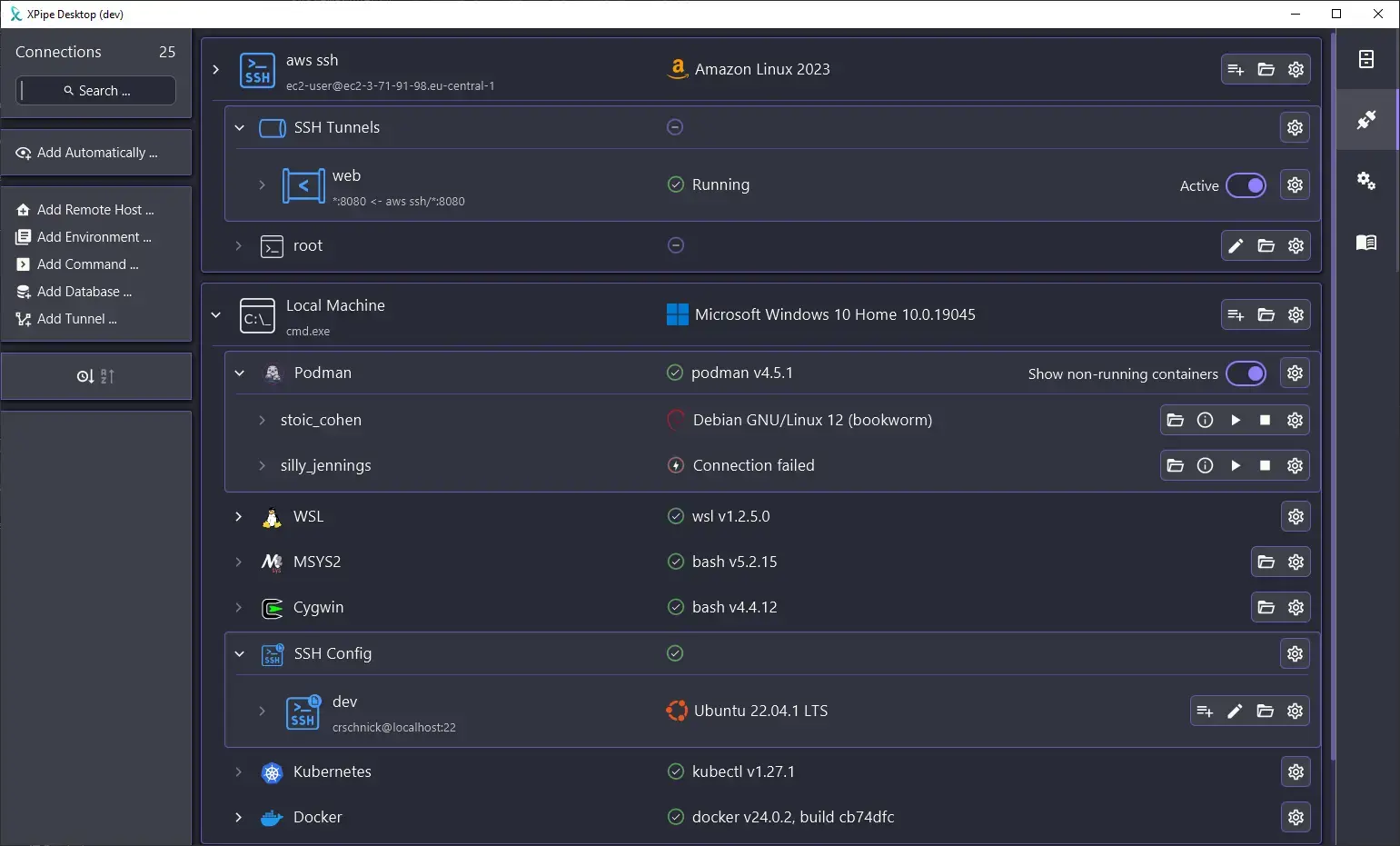
Task: Click the edit pencil icon for root
Action: coord(1236,245)
